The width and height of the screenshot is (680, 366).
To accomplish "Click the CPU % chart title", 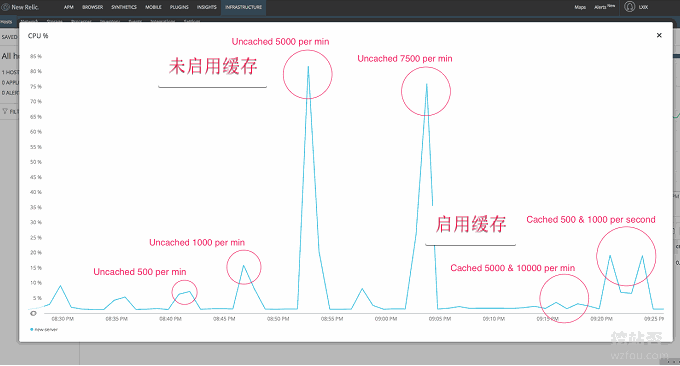I will coord(38,36).
